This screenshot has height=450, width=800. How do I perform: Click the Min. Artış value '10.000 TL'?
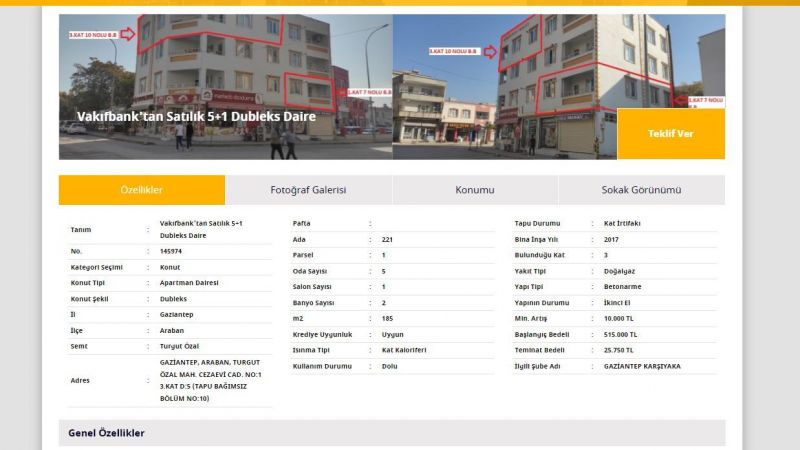[618, 318]
